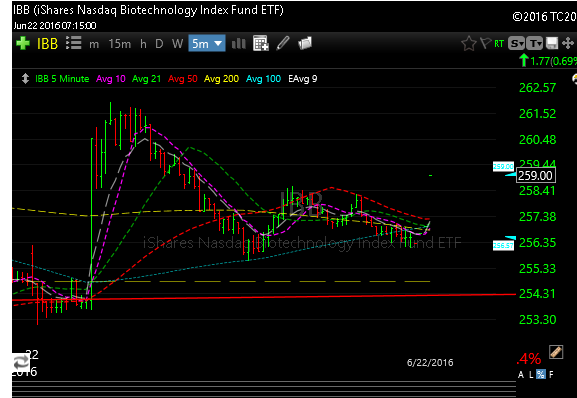The height and width of the screenshot is (398, 577).
Task: Open the chart style bars icon
Action: coord(239,44)
